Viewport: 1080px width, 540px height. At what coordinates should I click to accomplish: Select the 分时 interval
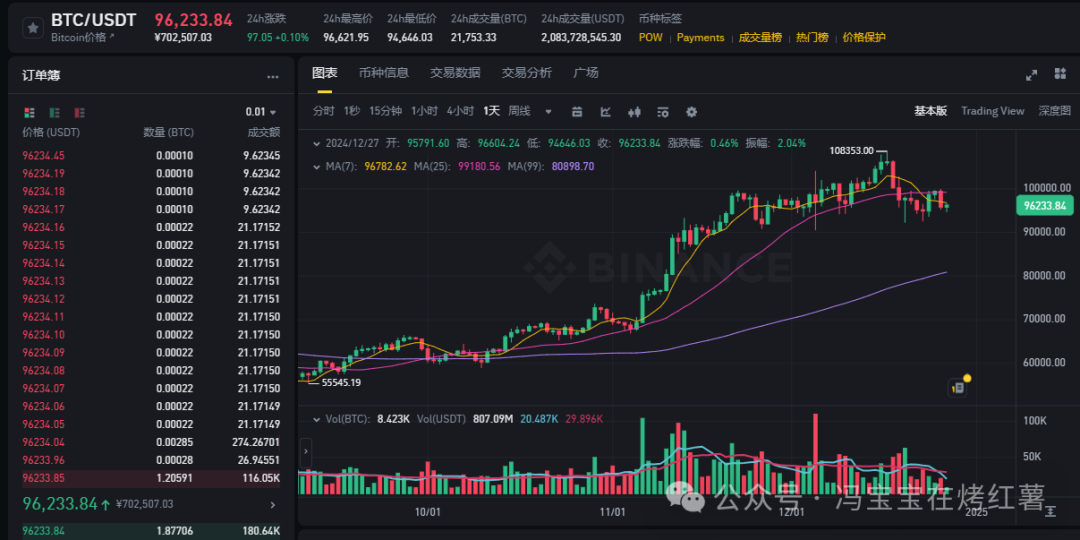pos(324,111)
